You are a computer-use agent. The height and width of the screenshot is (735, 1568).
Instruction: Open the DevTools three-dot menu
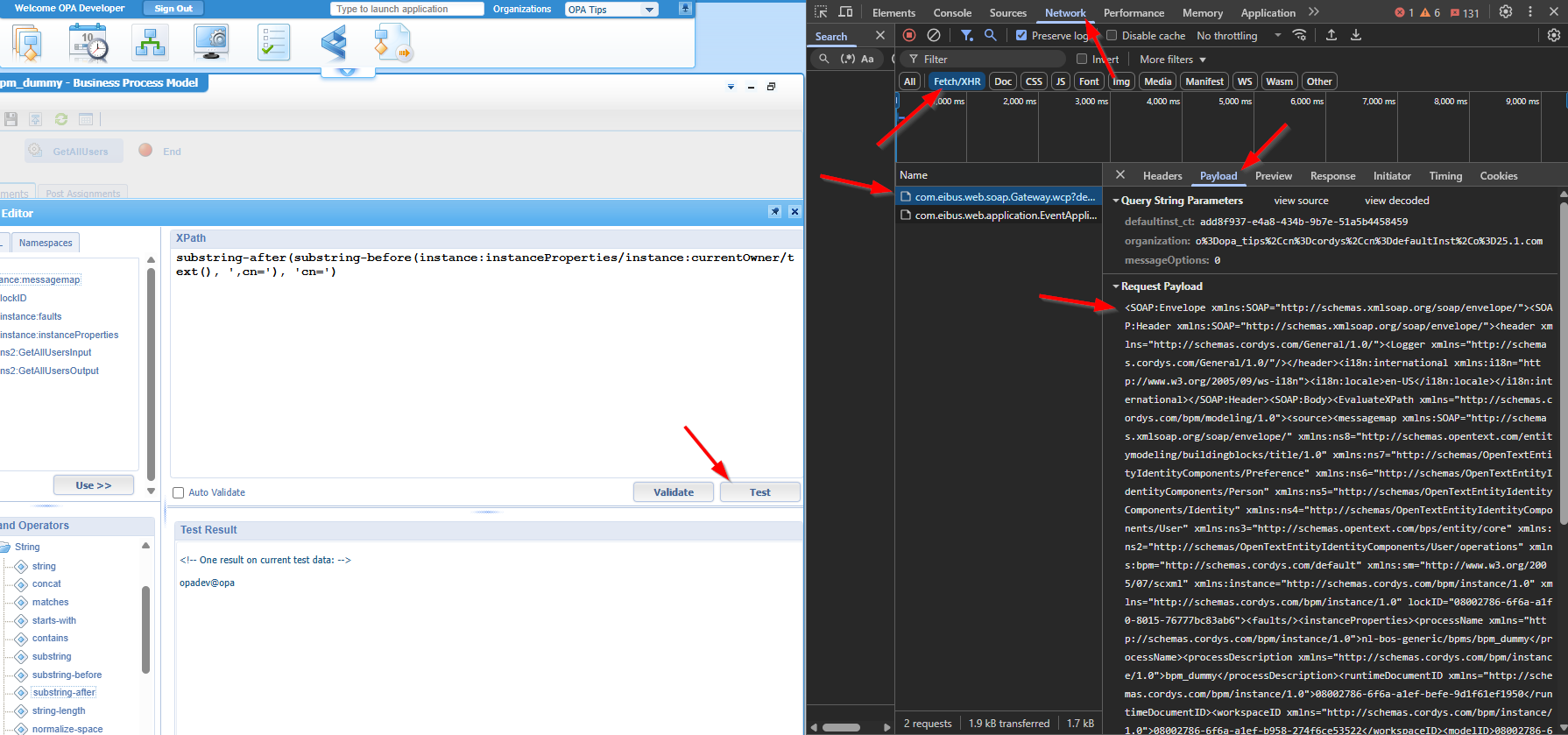point(1530,12)
